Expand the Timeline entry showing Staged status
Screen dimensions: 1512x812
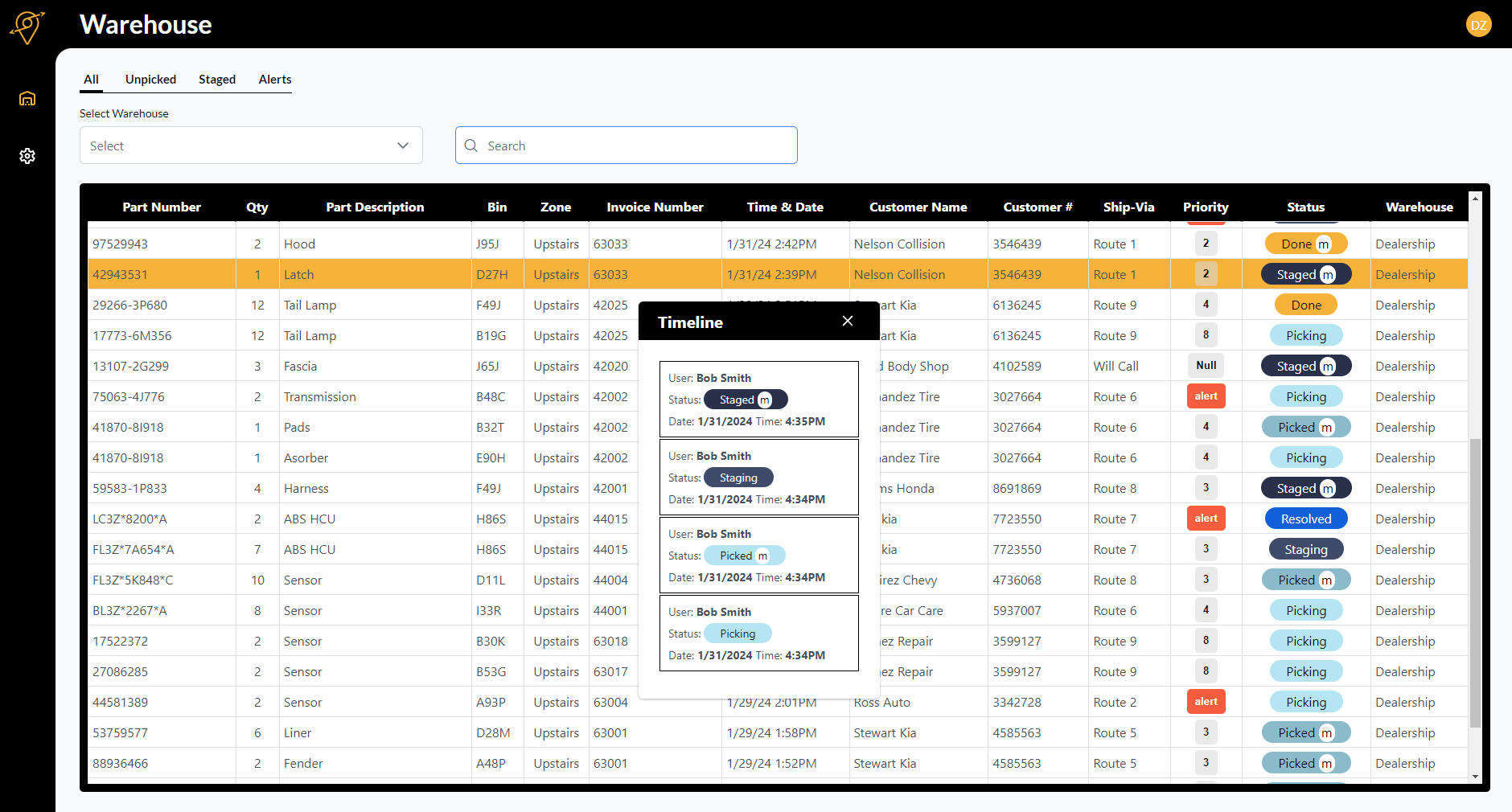[758, 399]
